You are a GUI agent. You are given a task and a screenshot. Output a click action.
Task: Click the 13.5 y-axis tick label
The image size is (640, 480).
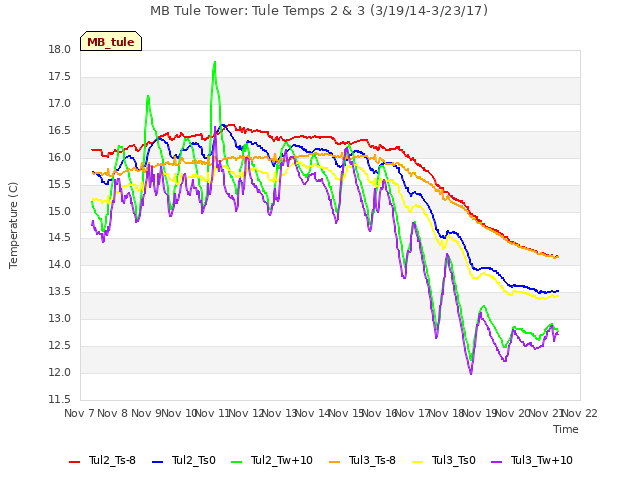pos(60,292)
